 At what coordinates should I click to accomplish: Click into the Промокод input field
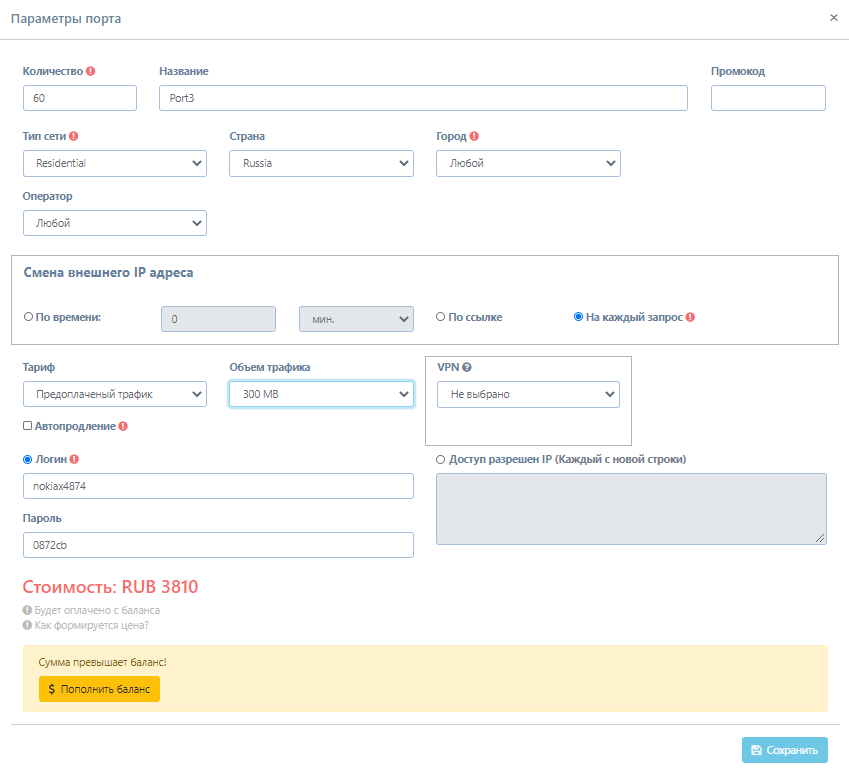click(x=768, y=98)
